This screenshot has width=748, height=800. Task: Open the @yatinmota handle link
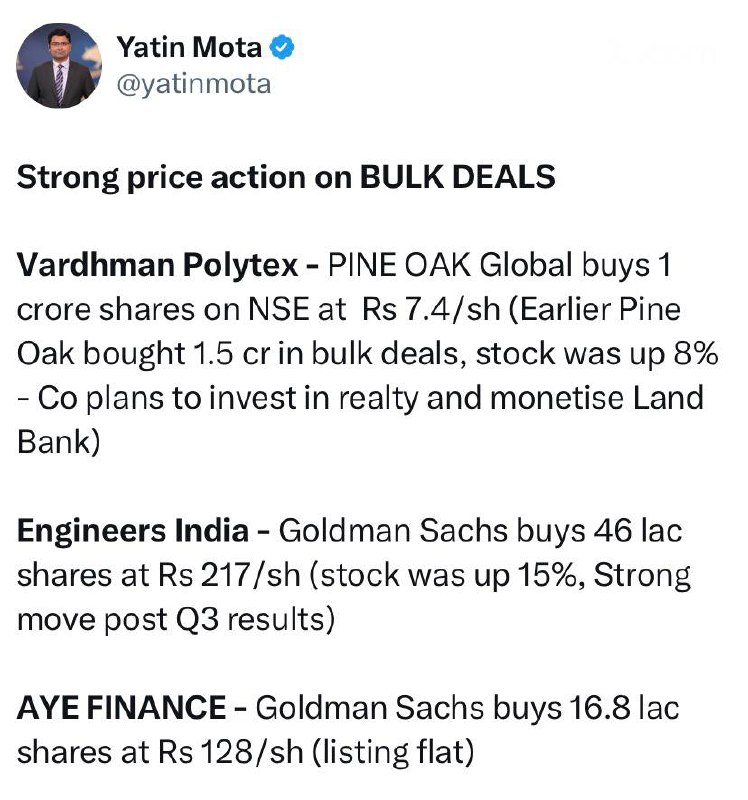tap(193, 84)
